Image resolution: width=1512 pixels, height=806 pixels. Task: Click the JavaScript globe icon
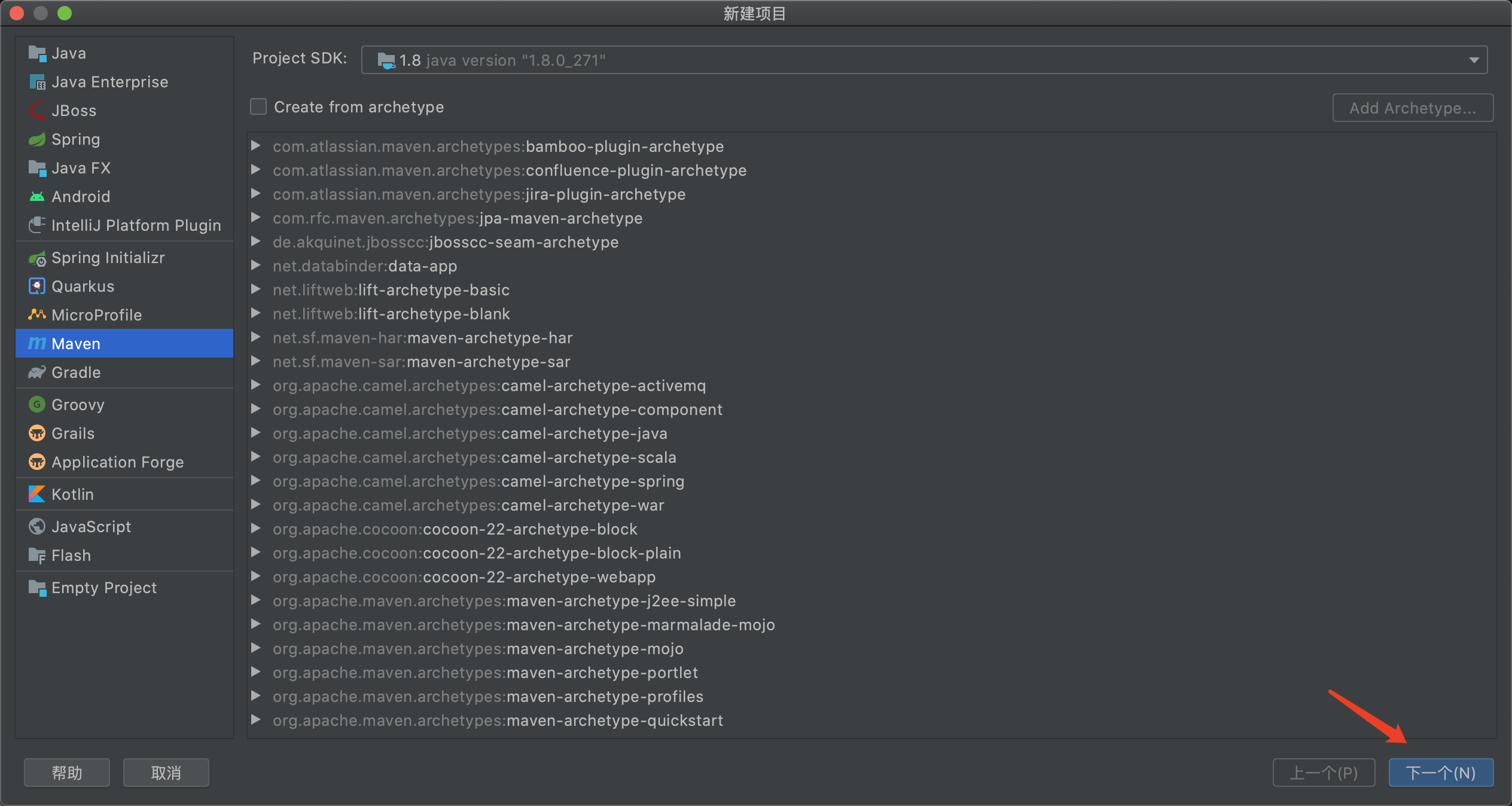coord(37,527)
